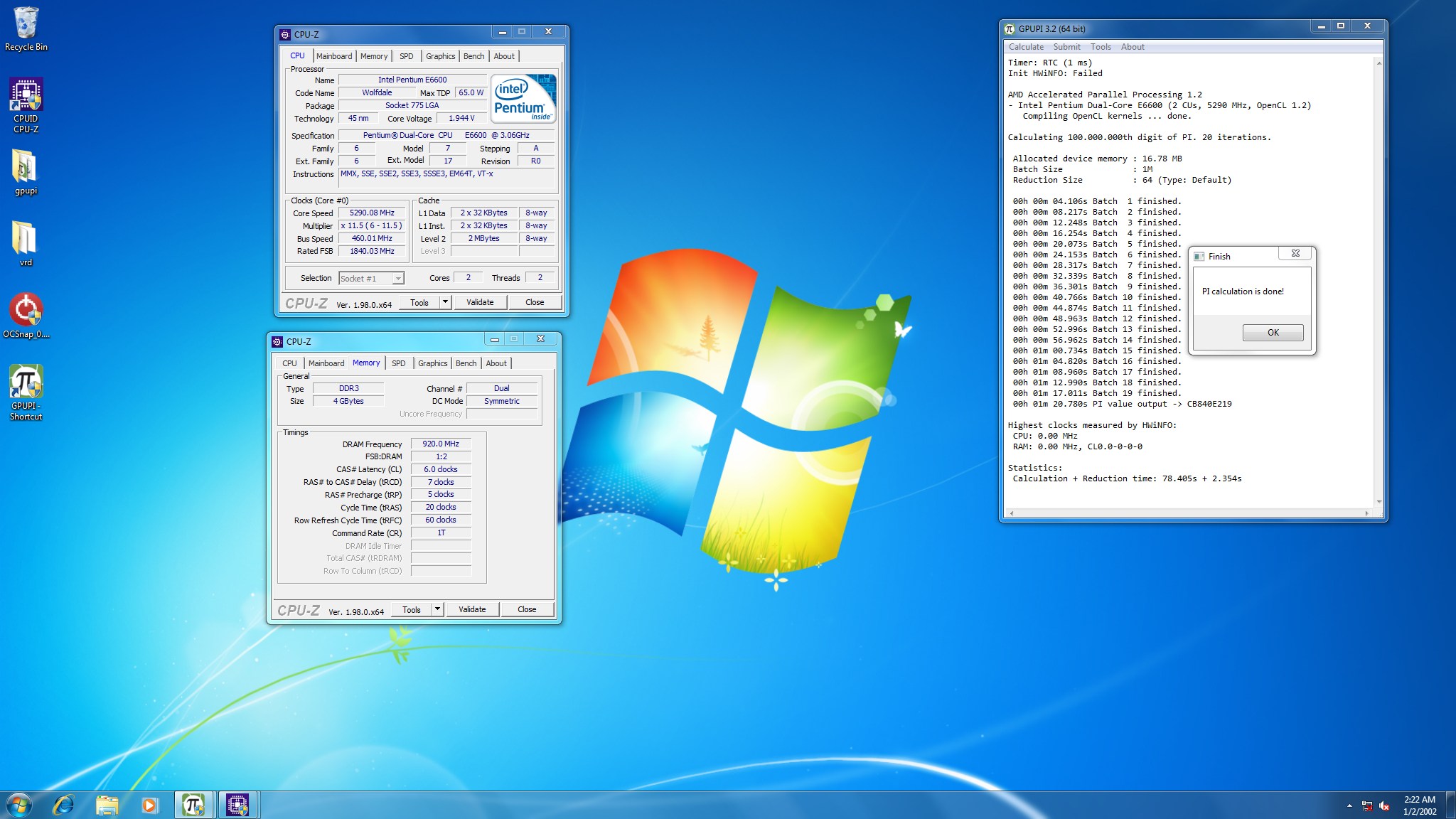Switch to GPUPI via its taskbar button

(x=193, y=805)
